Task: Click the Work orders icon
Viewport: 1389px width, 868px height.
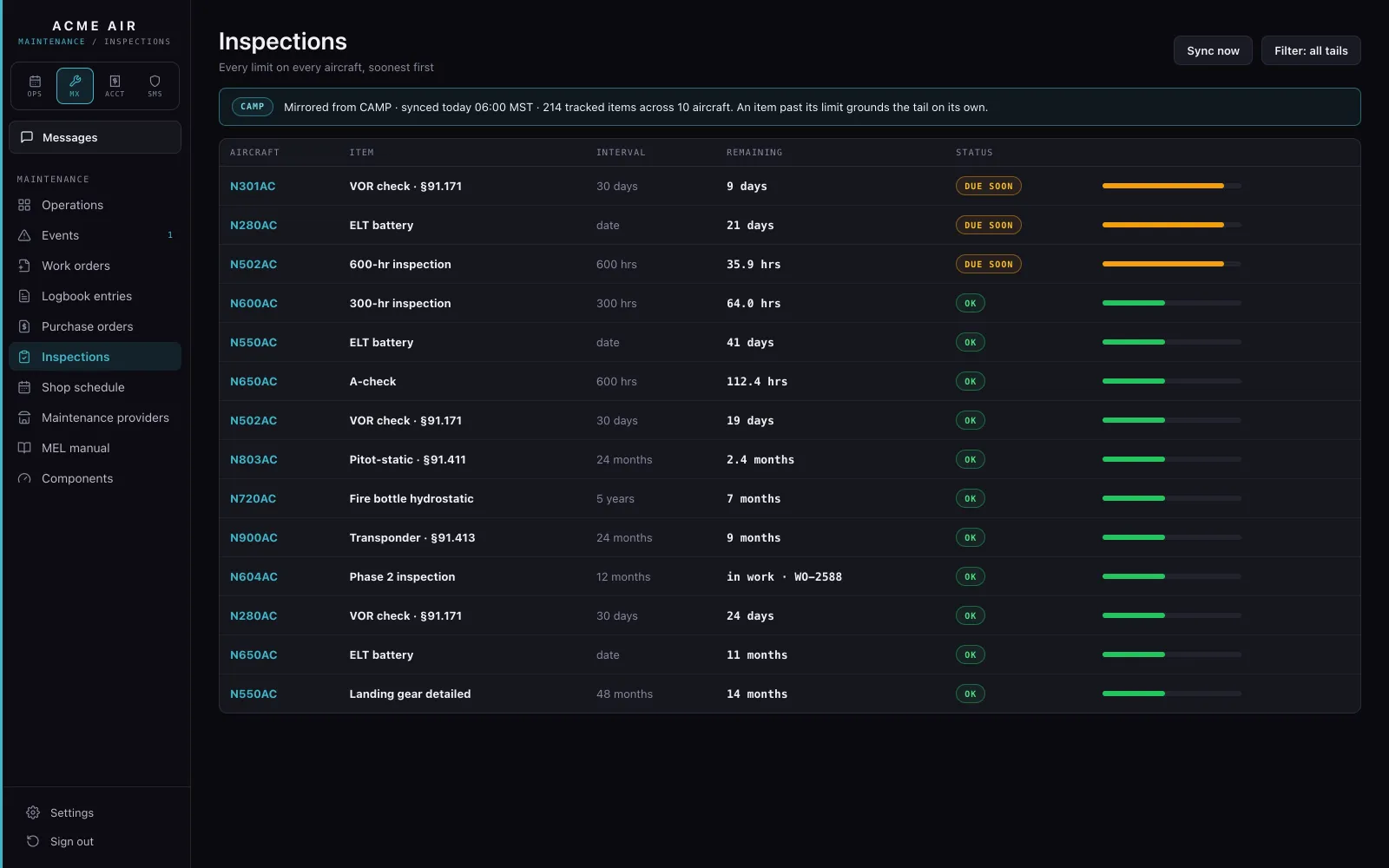Action: coord(24,266)
